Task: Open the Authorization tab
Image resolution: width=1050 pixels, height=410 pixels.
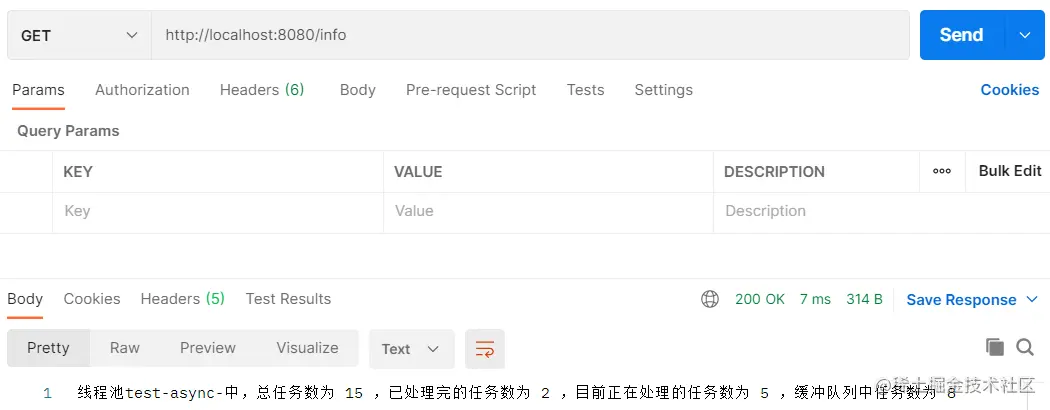Action: (x=142, y=90)
